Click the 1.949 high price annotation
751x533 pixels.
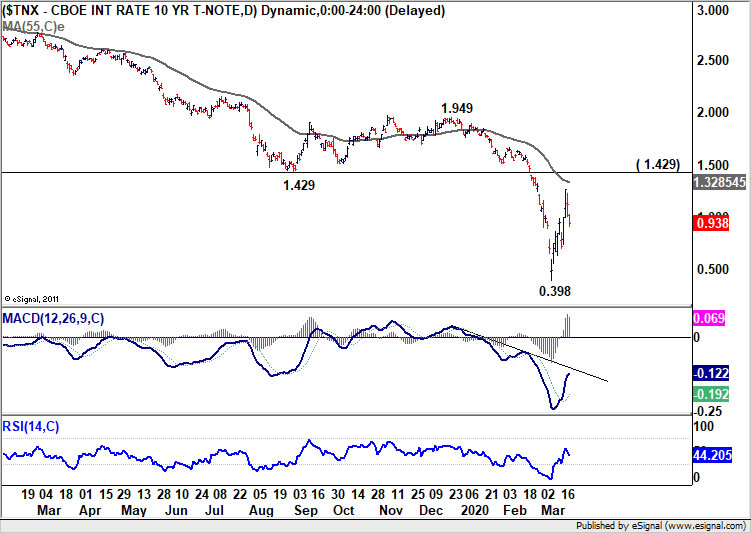coord(457,109)
